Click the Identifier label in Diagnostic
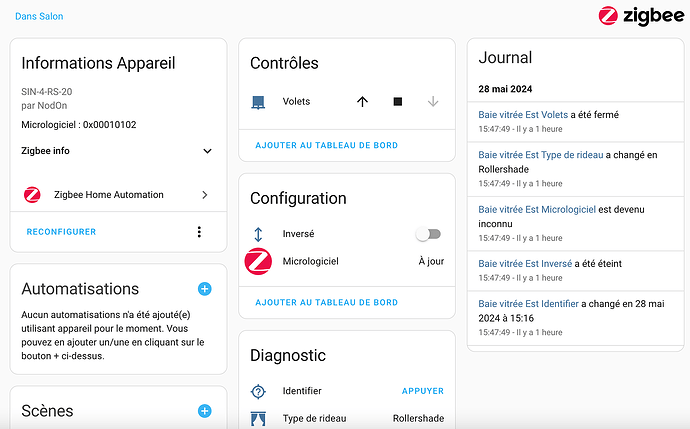 point(302,391)
